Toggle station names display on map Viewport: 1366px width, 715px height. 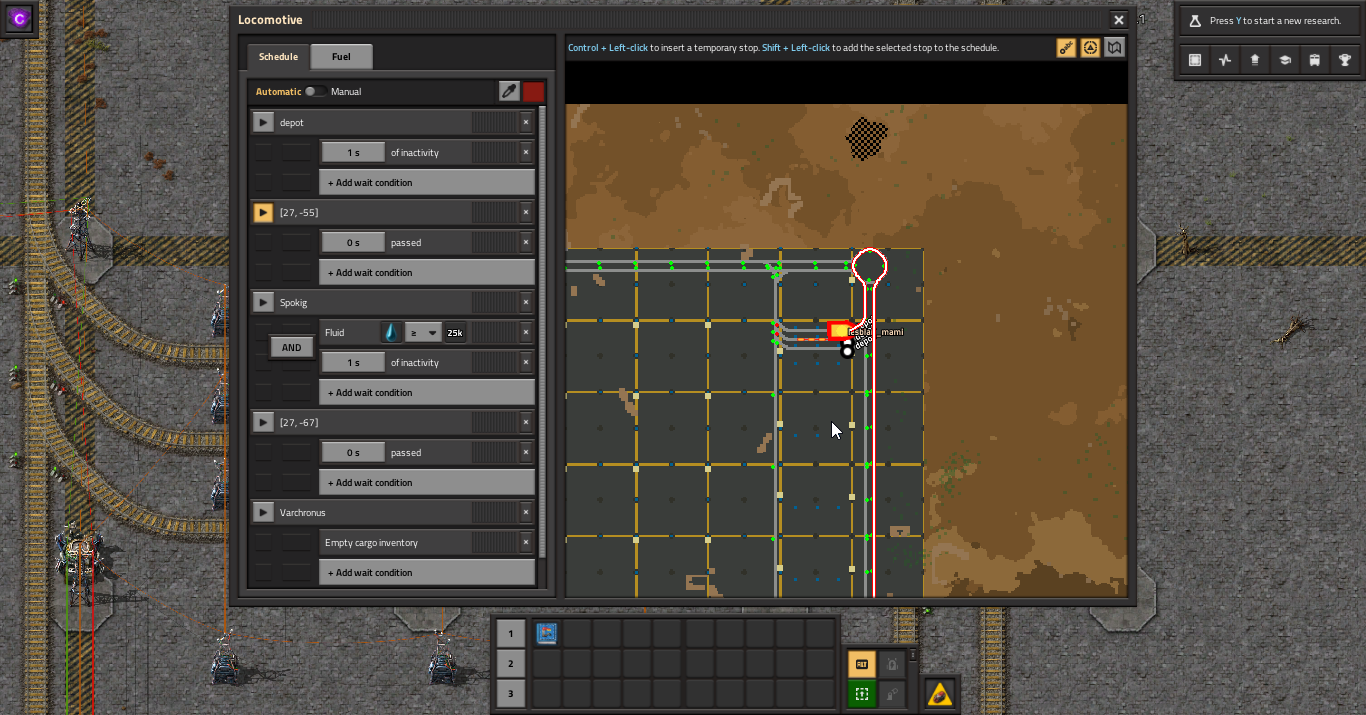[x=1066, y=48]
